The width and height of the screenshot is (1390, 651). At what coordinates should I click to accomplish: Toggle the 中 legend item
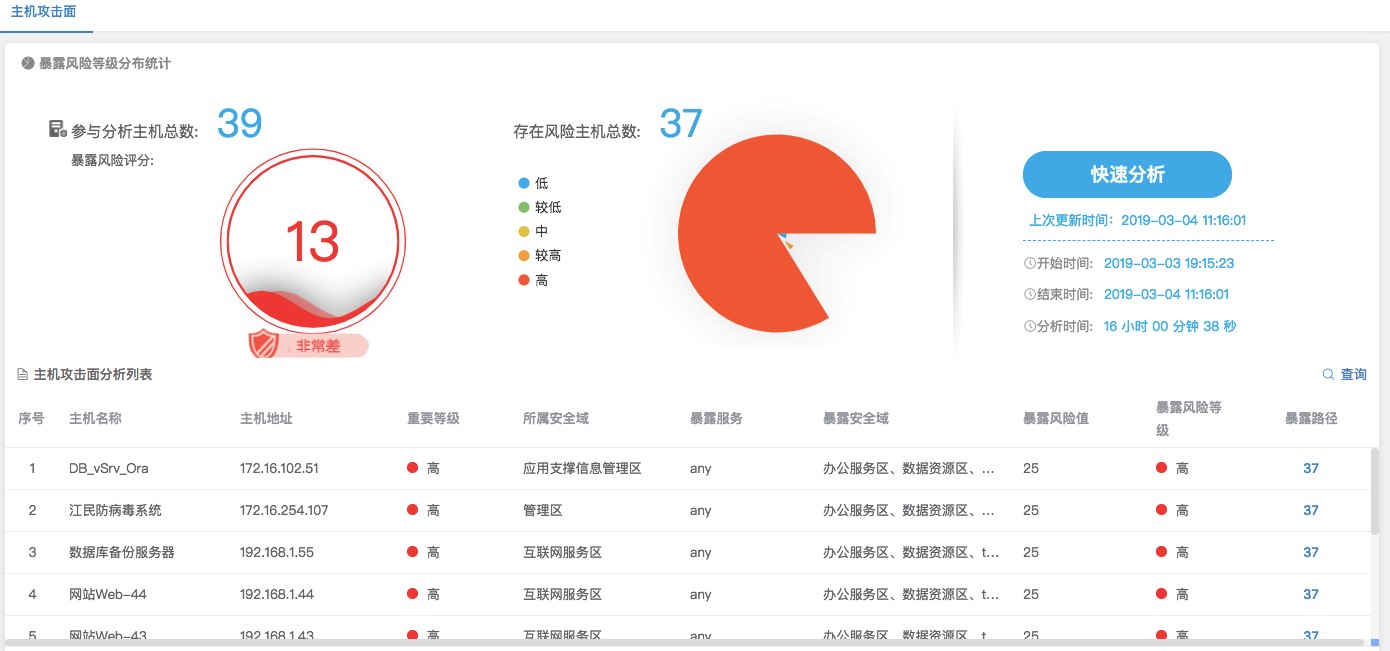click(x=533, y=231)
